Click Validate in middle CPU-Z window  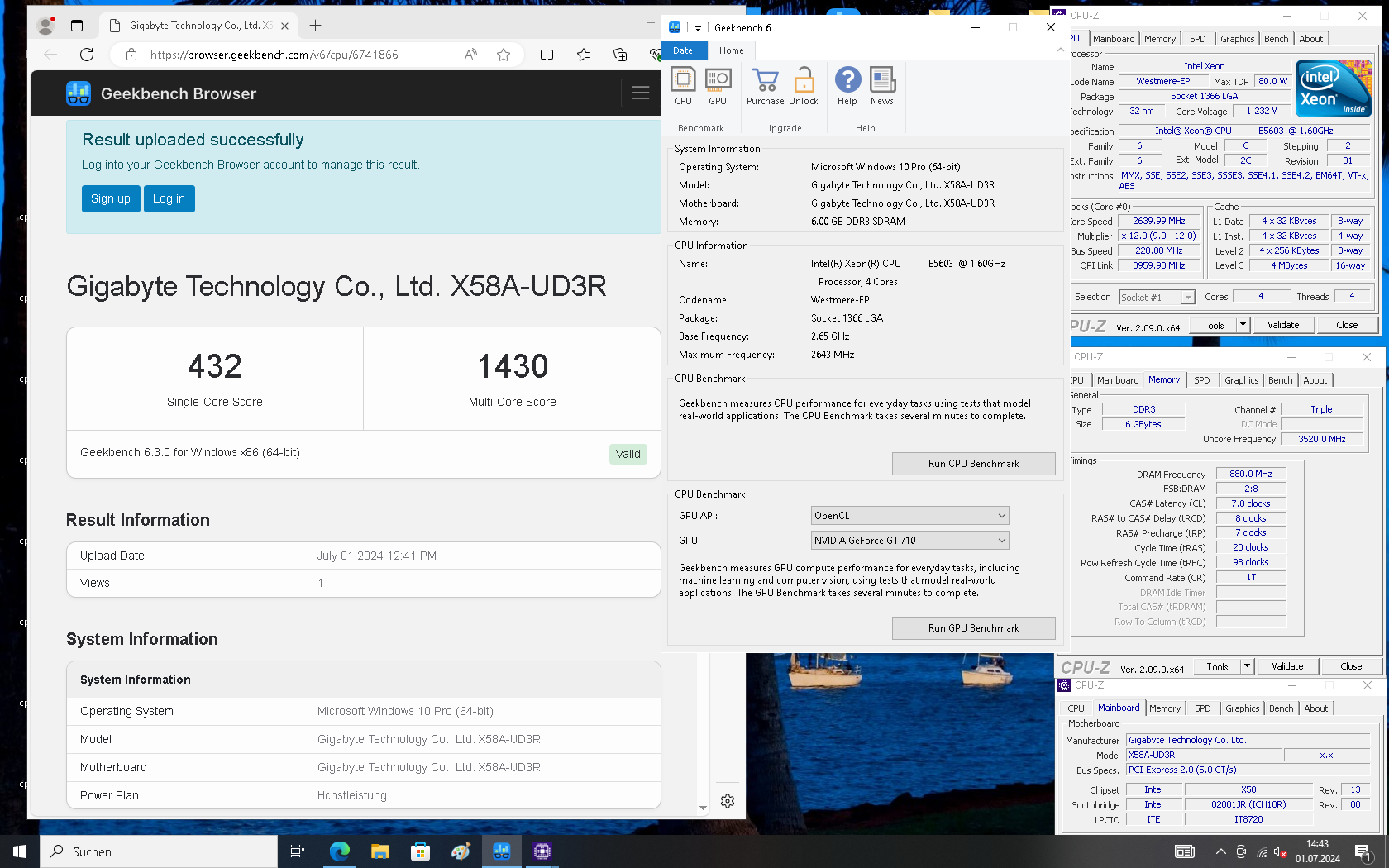pos(1287,666)
